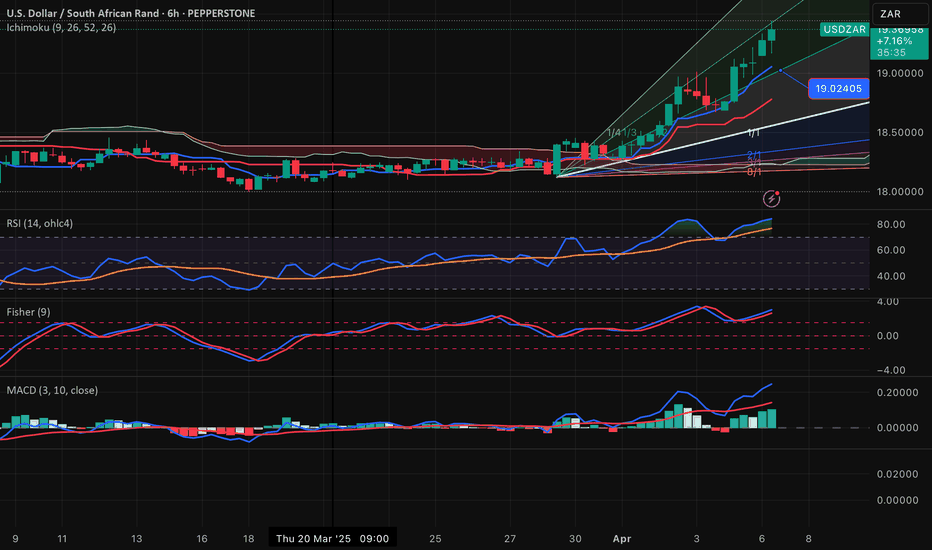The height and width of the screenshot is (550, 932).
Task: Click the Fisher (9) indicator label
Action: pos(29,312)
